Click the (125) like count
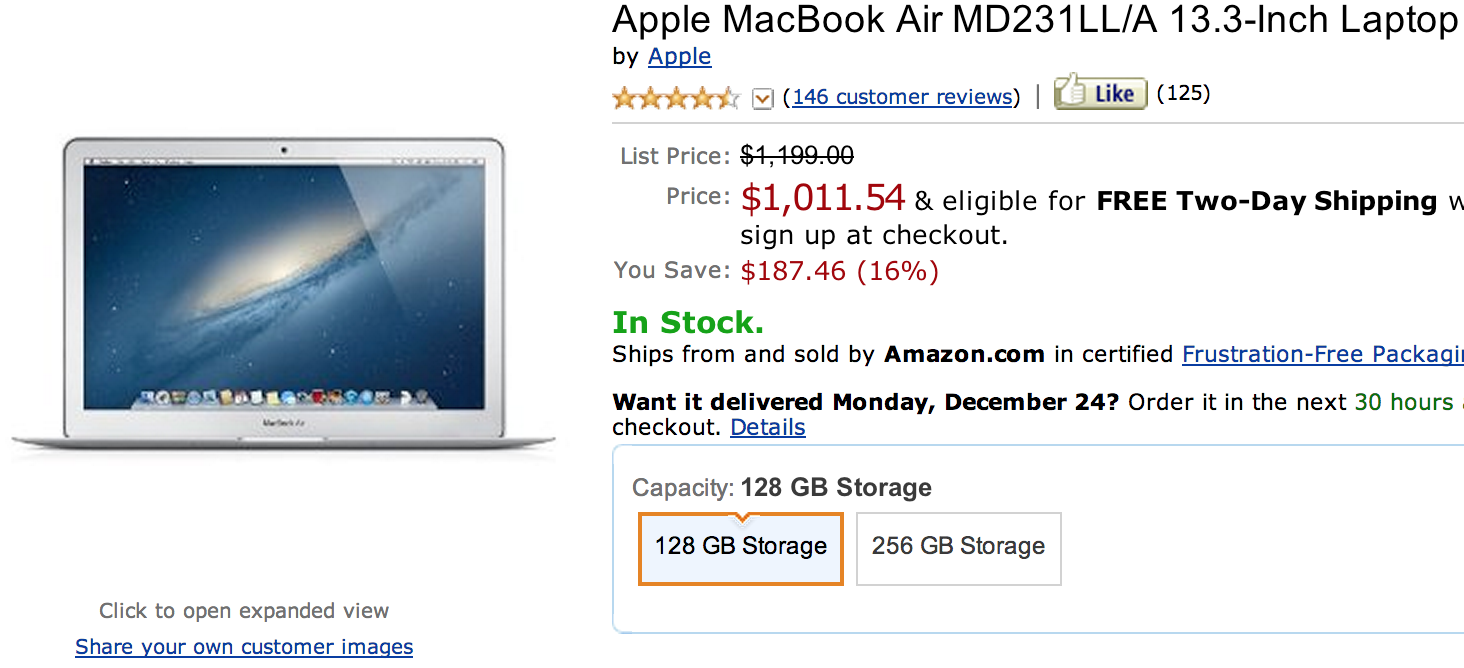 [x=1183, y=94]
